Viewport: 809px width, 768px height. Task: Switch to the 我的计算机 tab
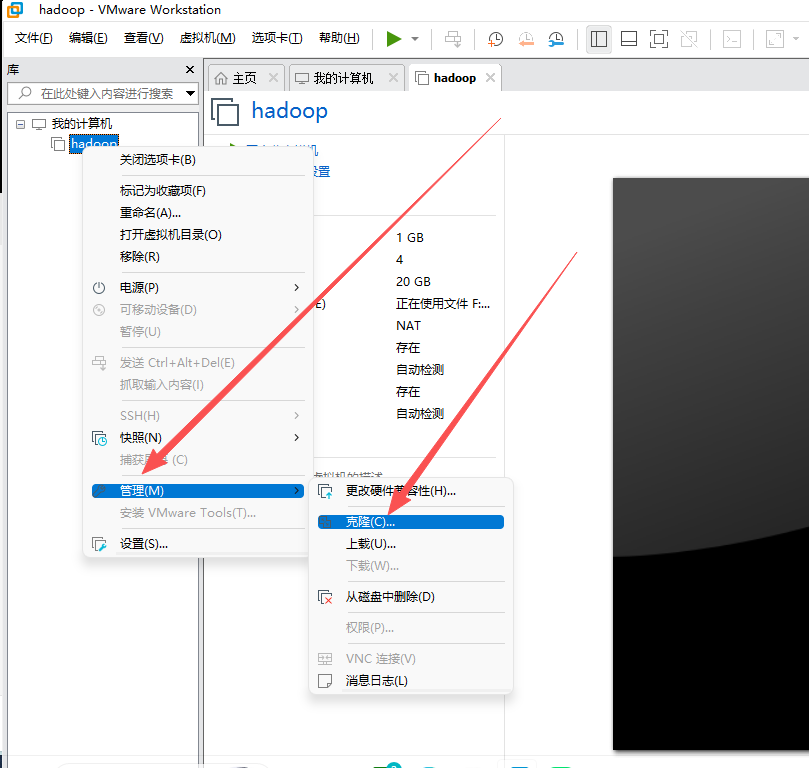point(343,78)
